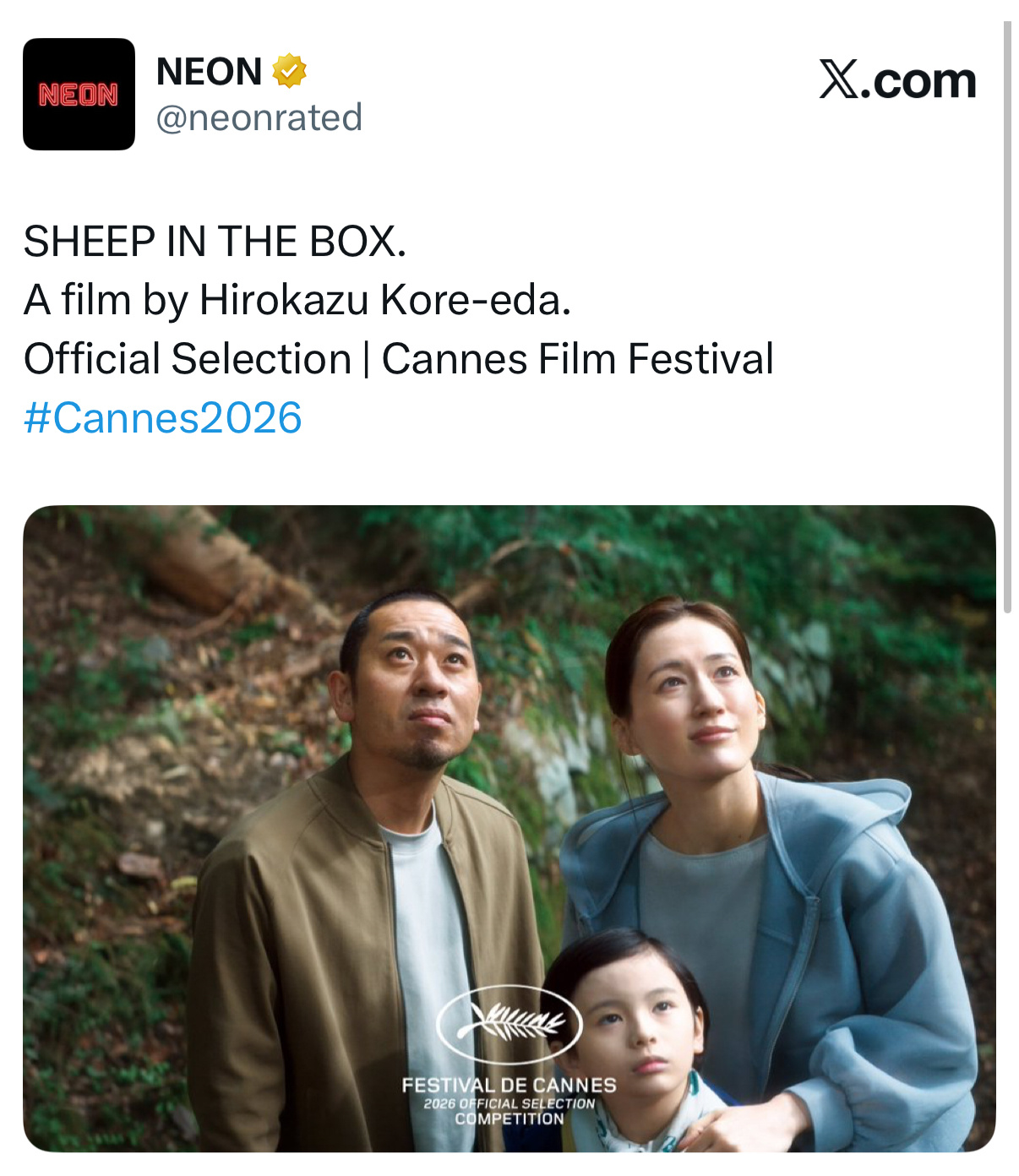The height and width of the screenshot is (1176, 1019).
Task: Click Official Selection Cannes Film Festival line
Action: [399, 359]
